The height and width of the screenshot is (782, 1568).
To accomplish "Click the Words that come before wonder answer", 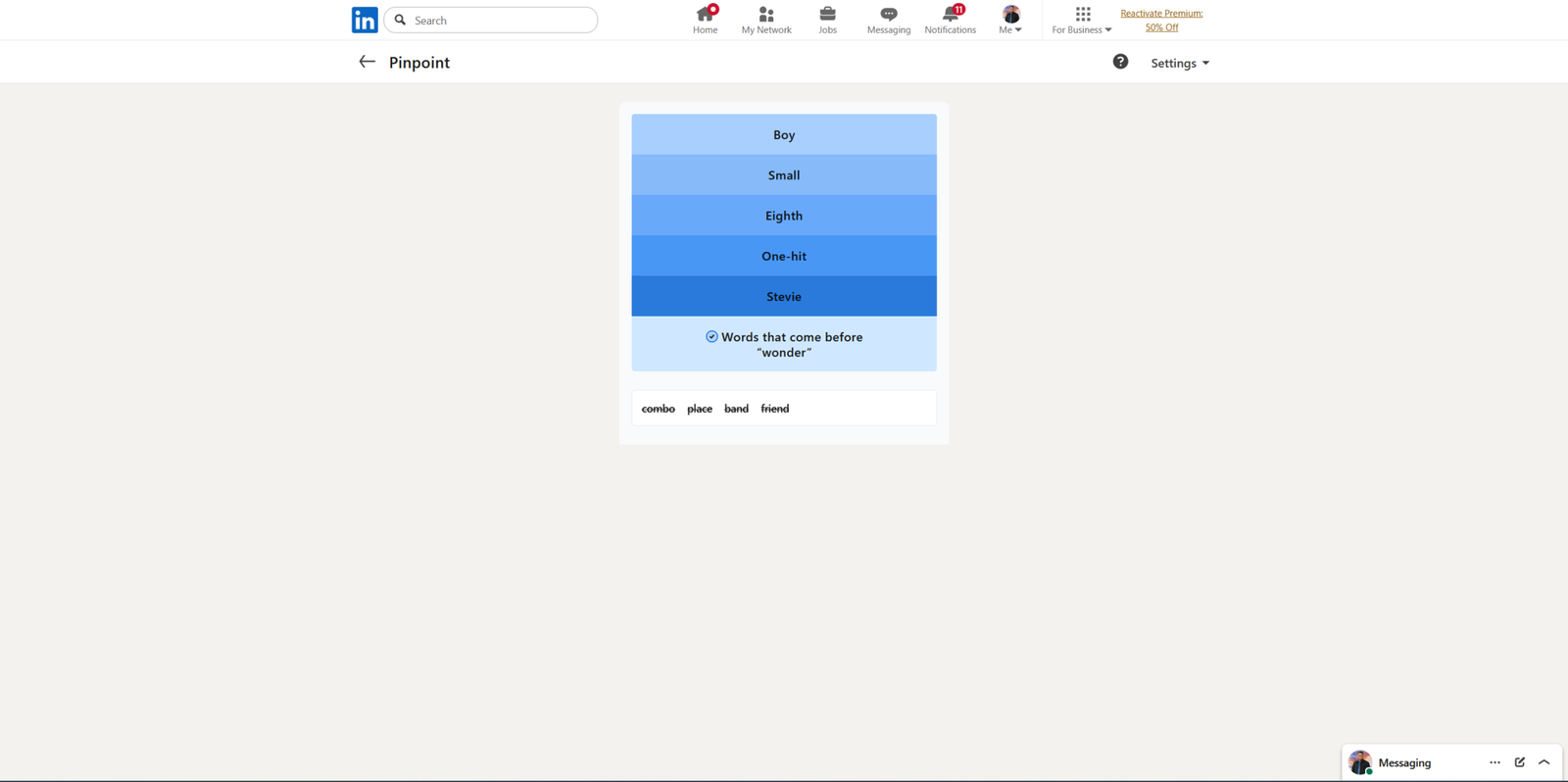I will [783, 344].
